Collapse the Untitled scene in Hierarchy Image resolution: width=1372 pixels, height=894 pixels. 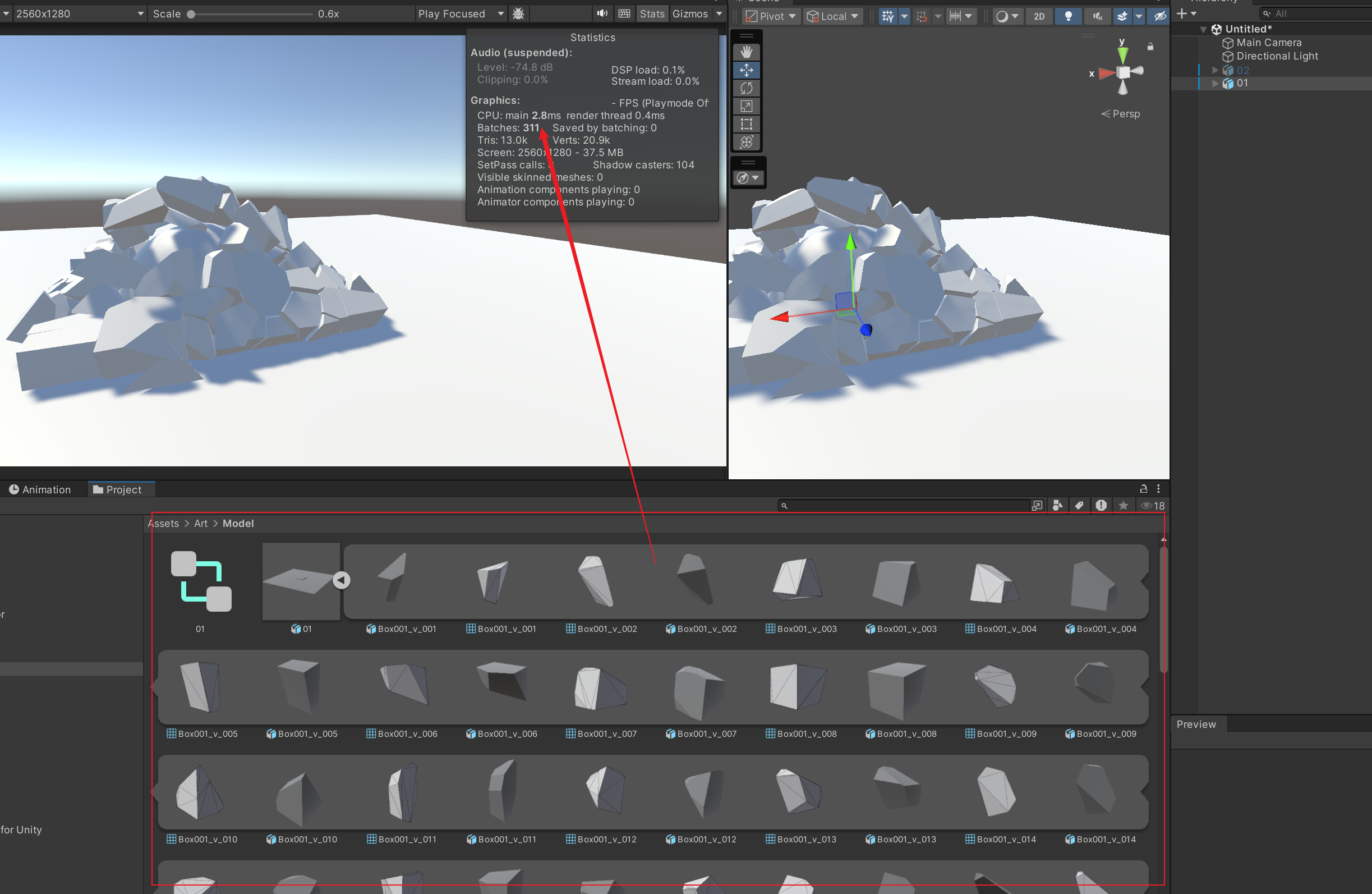coord(1204,29)
